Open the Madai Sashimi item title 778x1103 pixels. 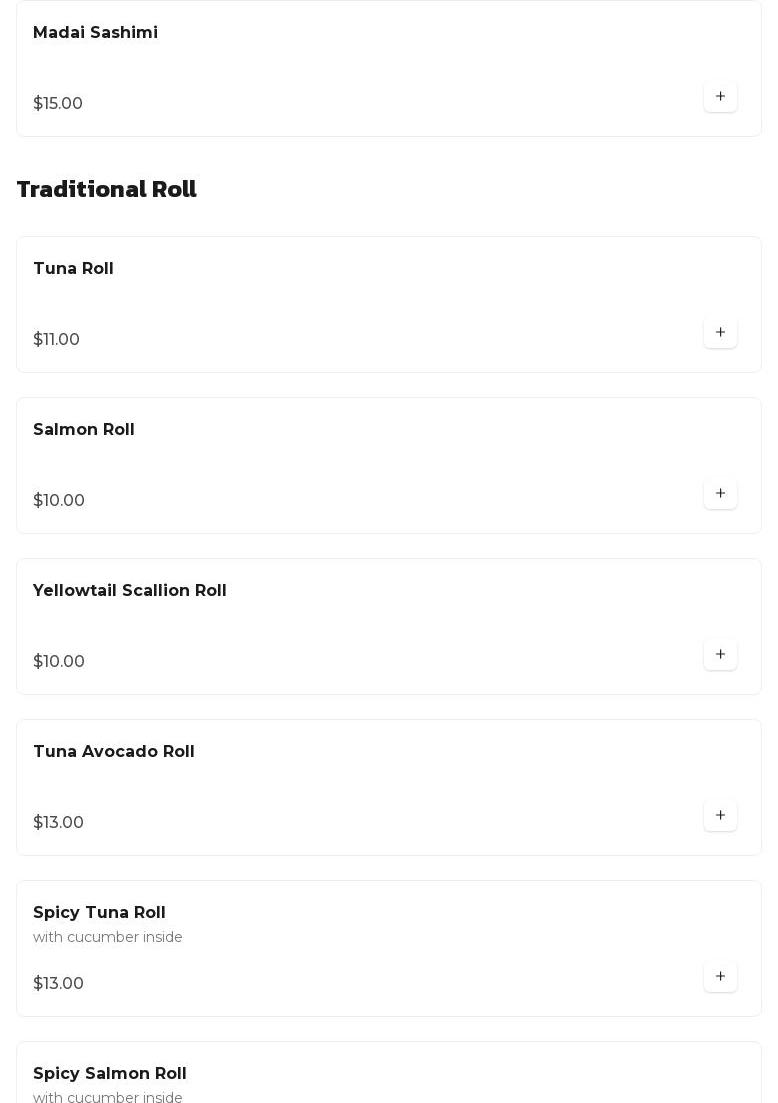[95, 33]
